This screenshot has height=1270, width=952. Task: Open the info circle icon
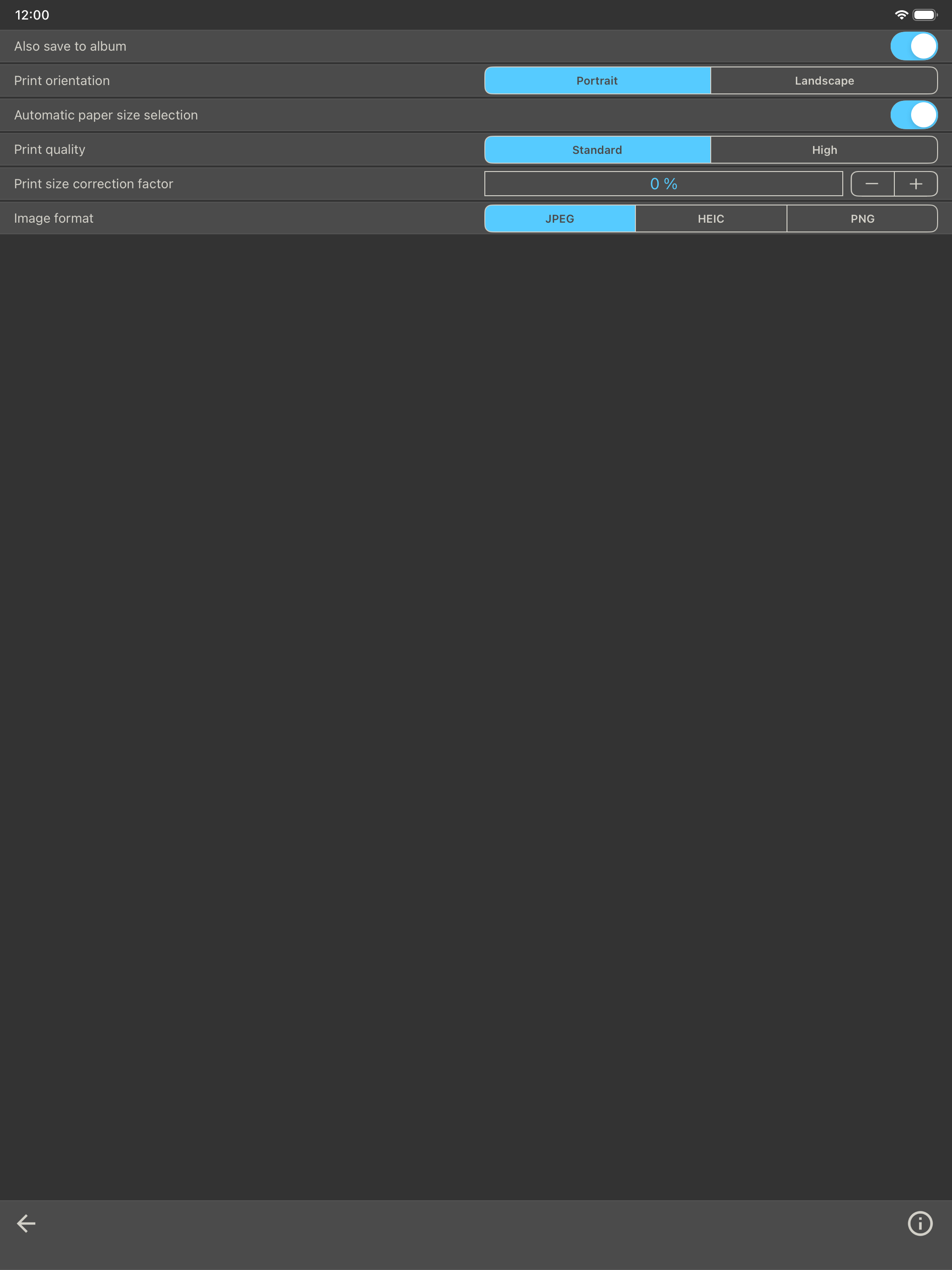(x=919, y=1223)
